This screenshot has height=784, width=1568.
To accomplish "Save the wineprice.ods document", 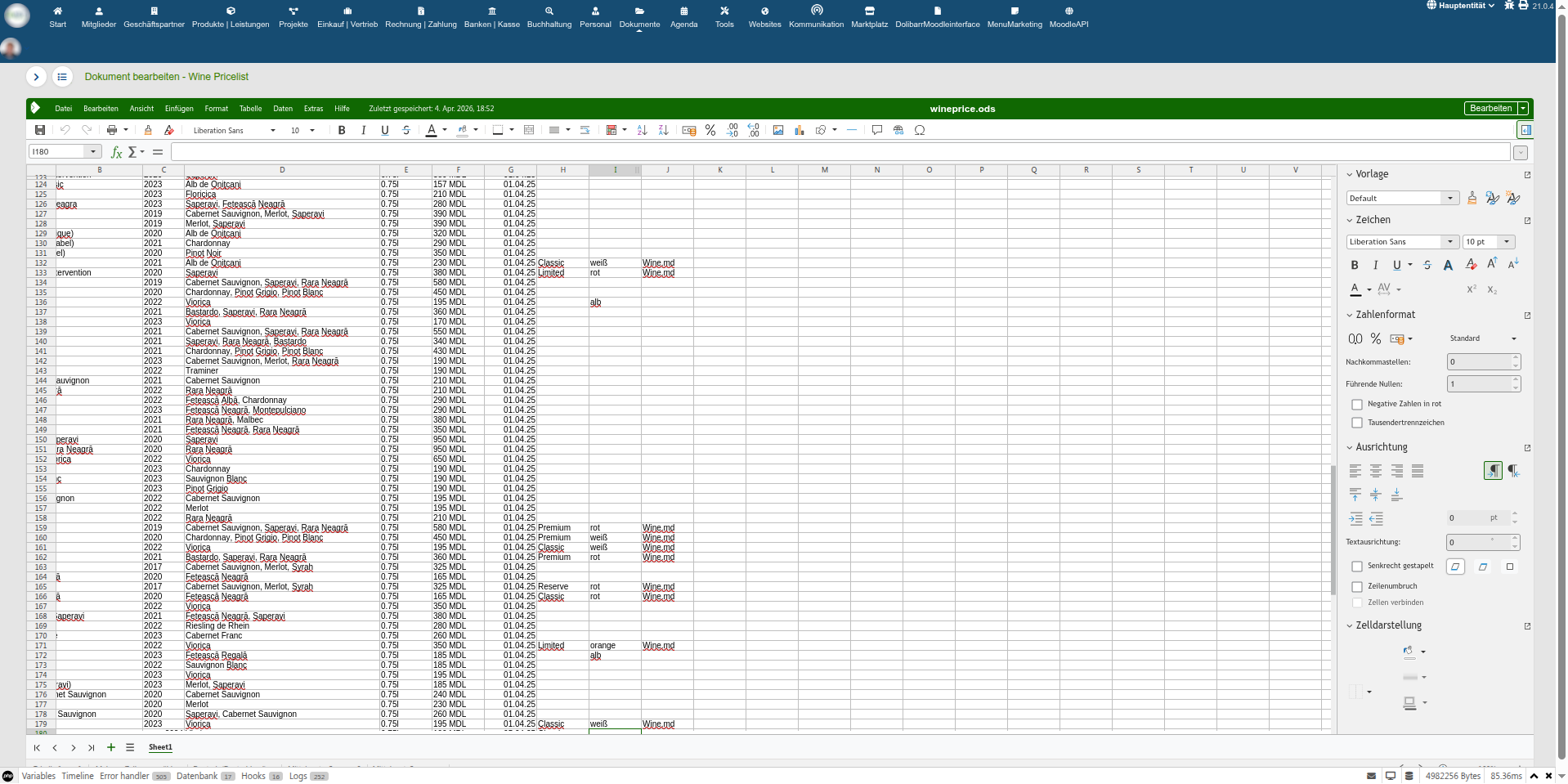I will pyautogui.click(x=40, y=130).
